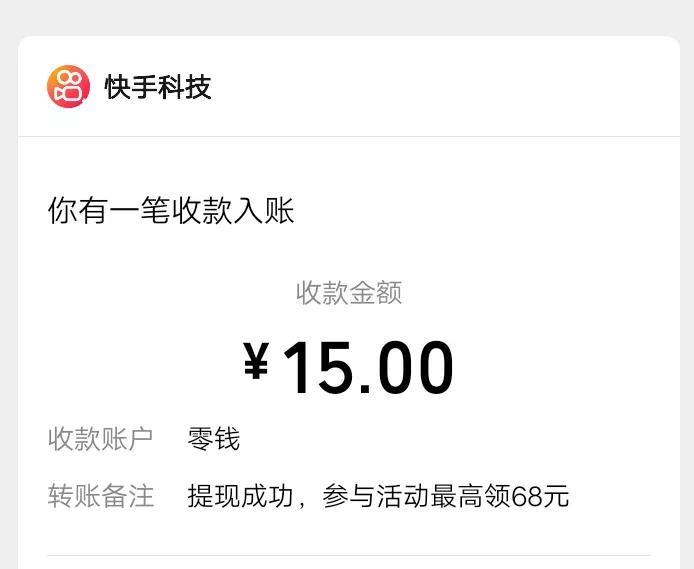Viewport: 694px width, 569px height.
Task: Tap the Kuaishou orange camera logo
Action: pyautogui.click(x=69, y=86)
